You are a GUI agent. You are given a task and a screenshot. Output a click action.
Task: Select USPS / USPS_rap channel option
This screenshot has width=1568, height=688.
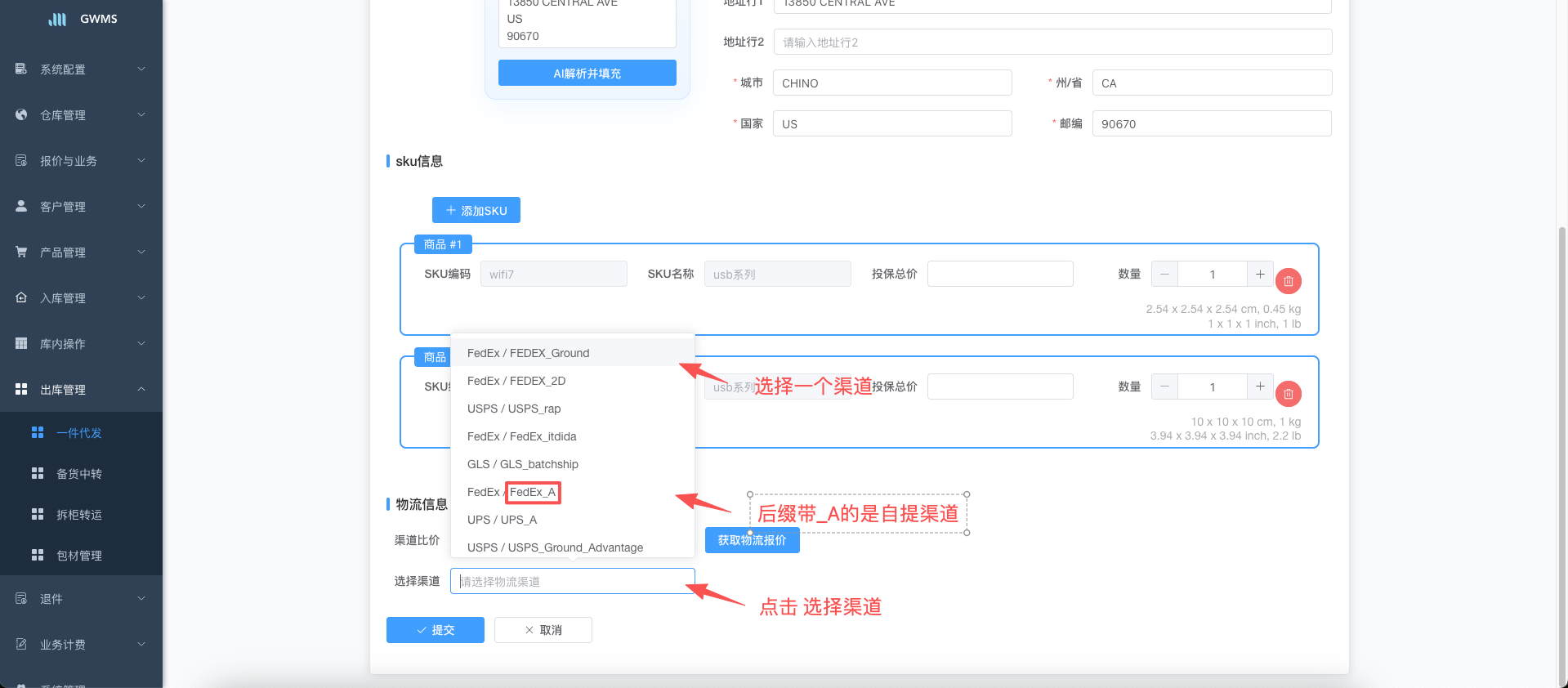(572, 409)
